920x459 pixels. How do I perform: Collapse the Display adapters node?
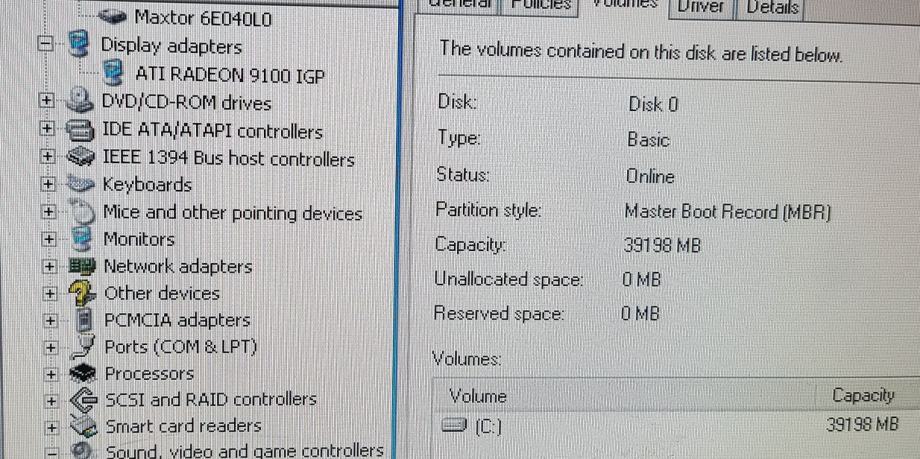[x=45, y=45]
